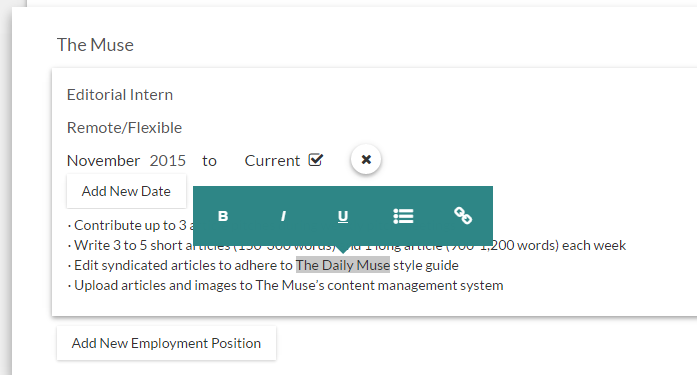Add New Date button

click(x=126, y=191)
